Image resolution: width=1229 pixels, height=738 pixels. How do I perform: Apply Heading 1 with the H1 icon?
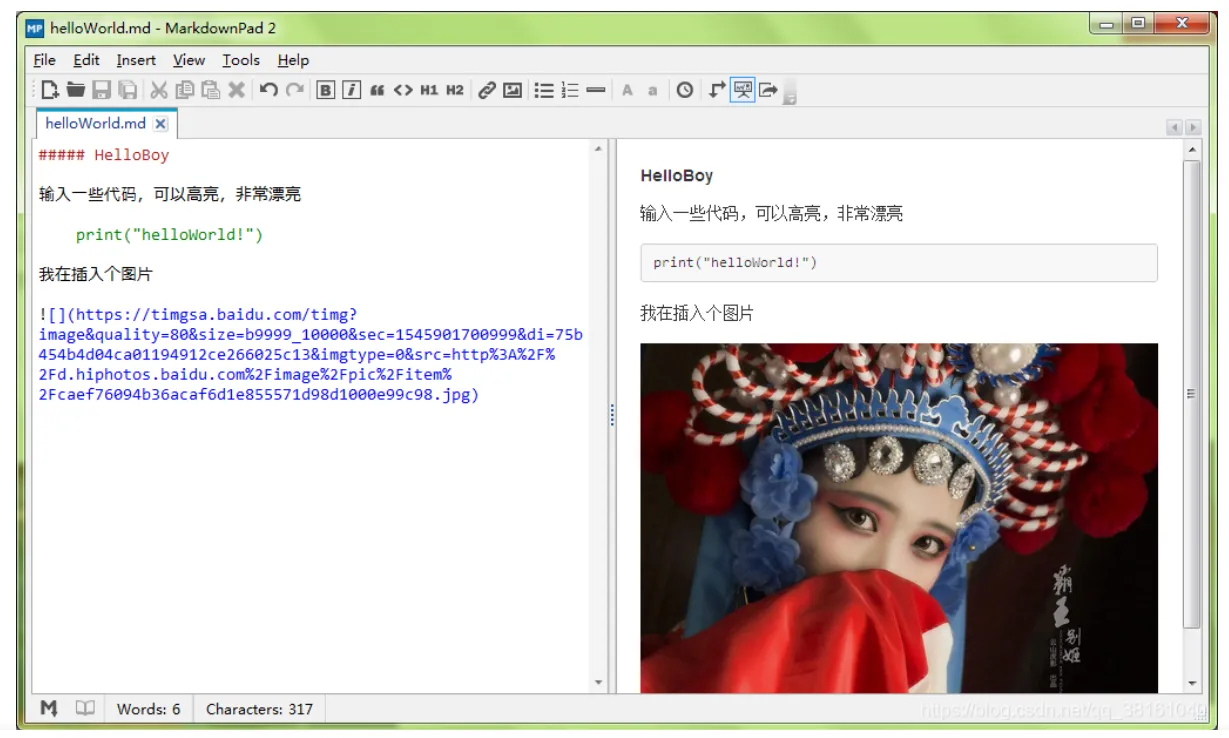(429, 90)
